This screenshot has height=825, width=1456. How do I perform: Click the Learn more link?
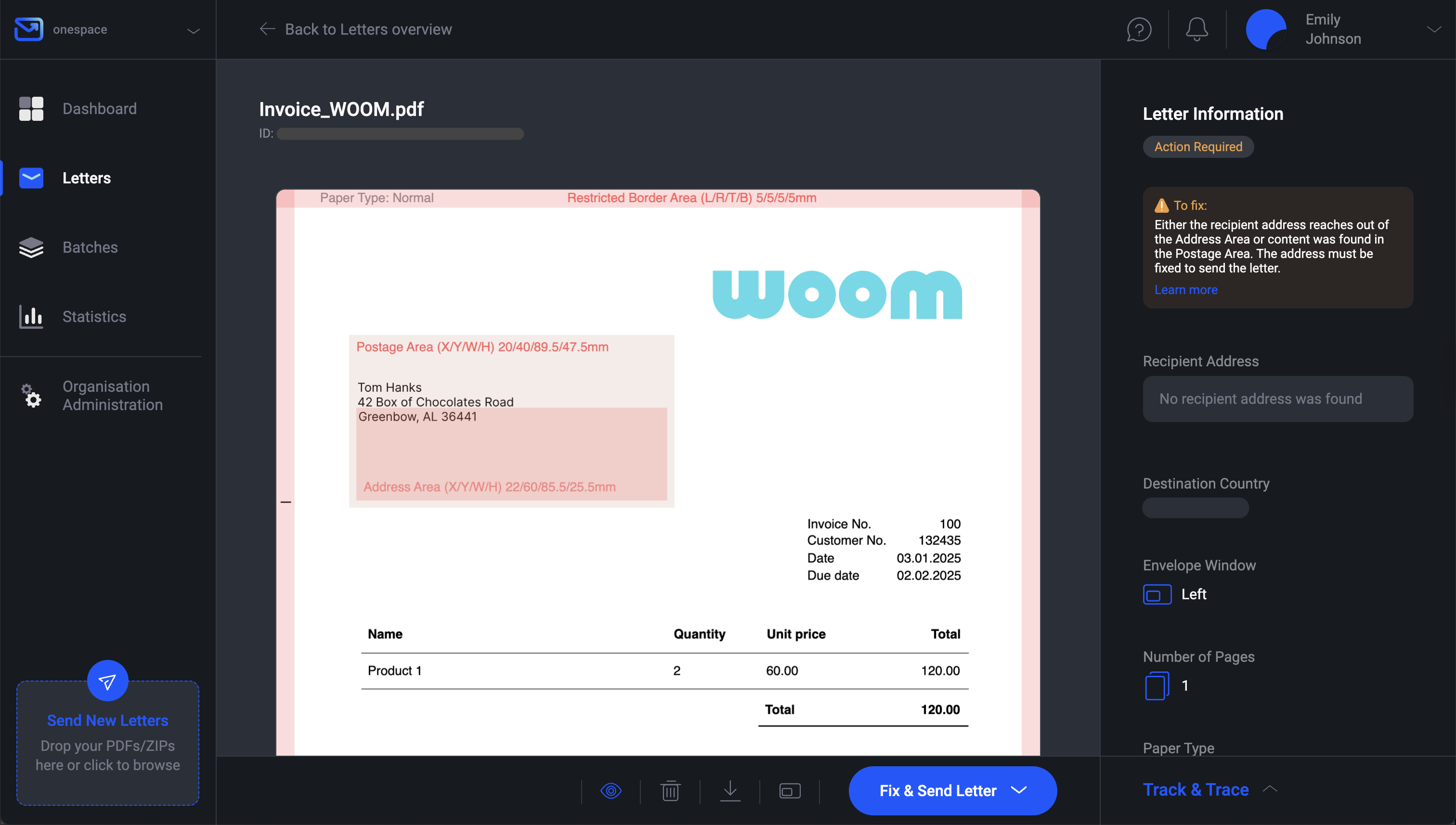coord(1186,290)
